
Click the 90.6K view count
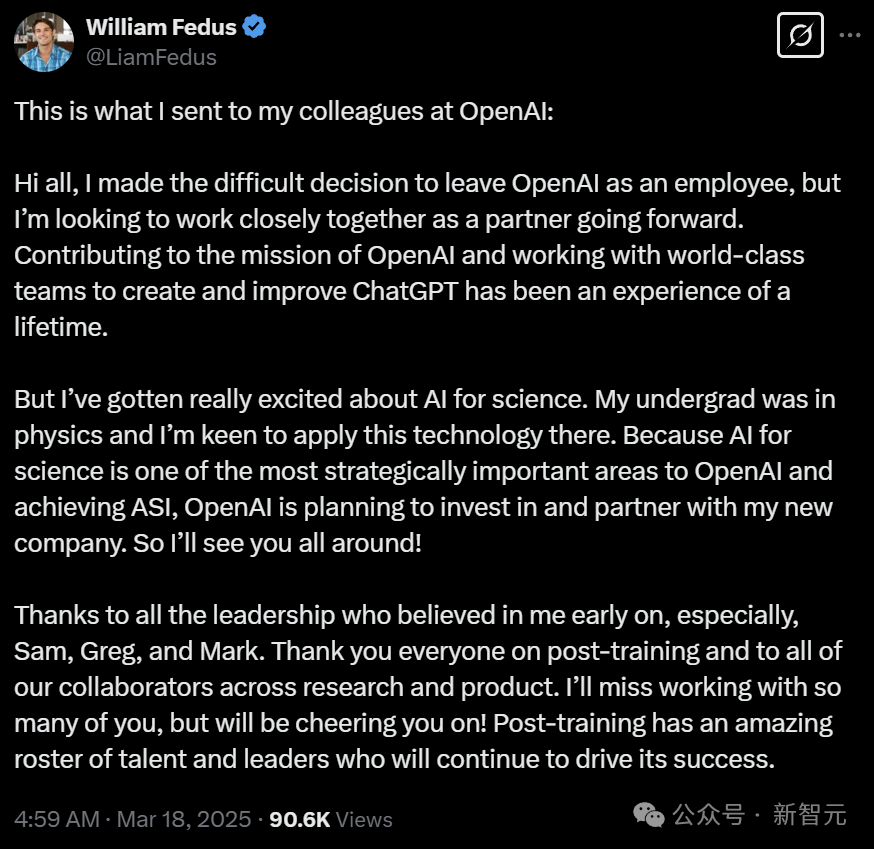(299, 819)
